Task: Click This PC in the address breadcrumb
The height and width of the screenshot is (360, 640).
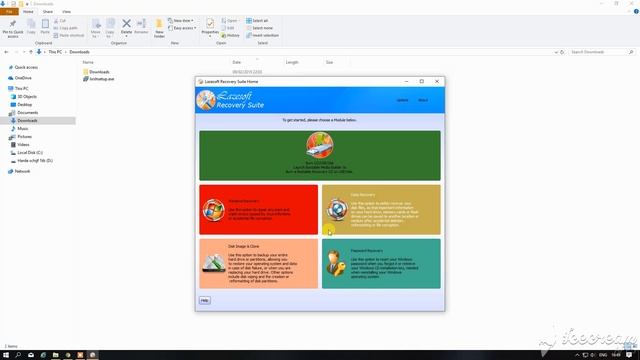Action: pyautogui.click(x=55, y=52)
